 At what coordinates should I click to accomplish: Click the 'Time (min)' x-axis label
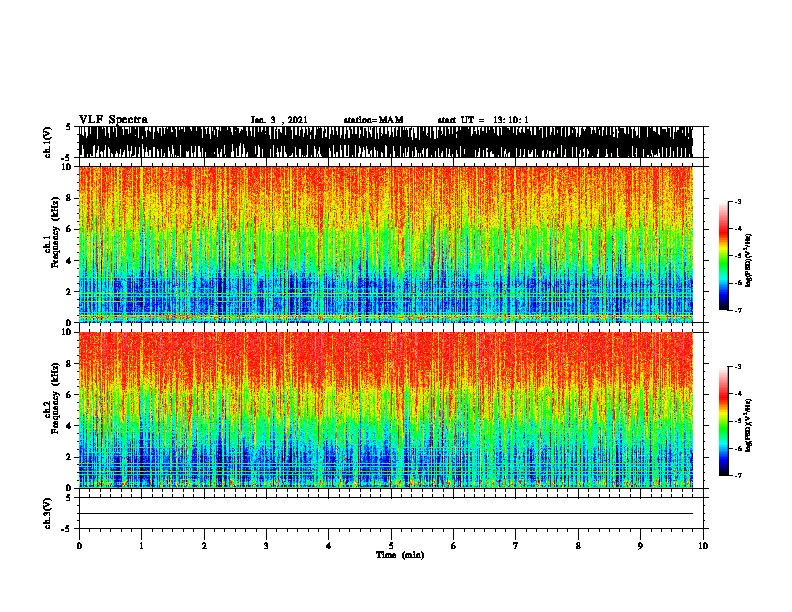coord(400,555)
